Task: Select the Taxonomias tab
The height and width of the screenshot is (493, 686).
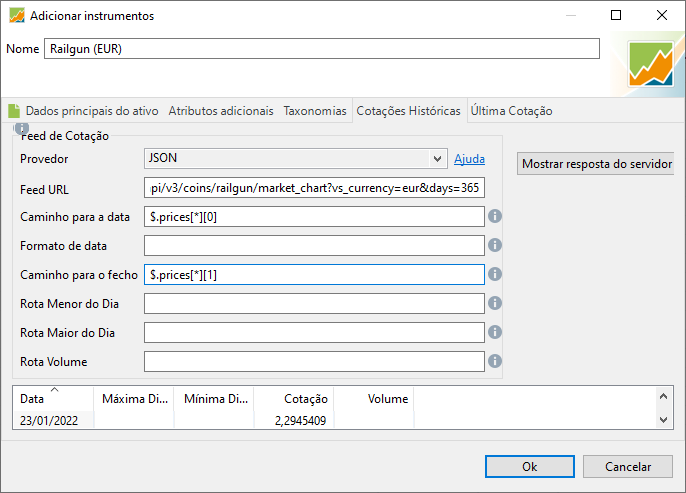Action: pyautogui.click(x=315, y=111)
